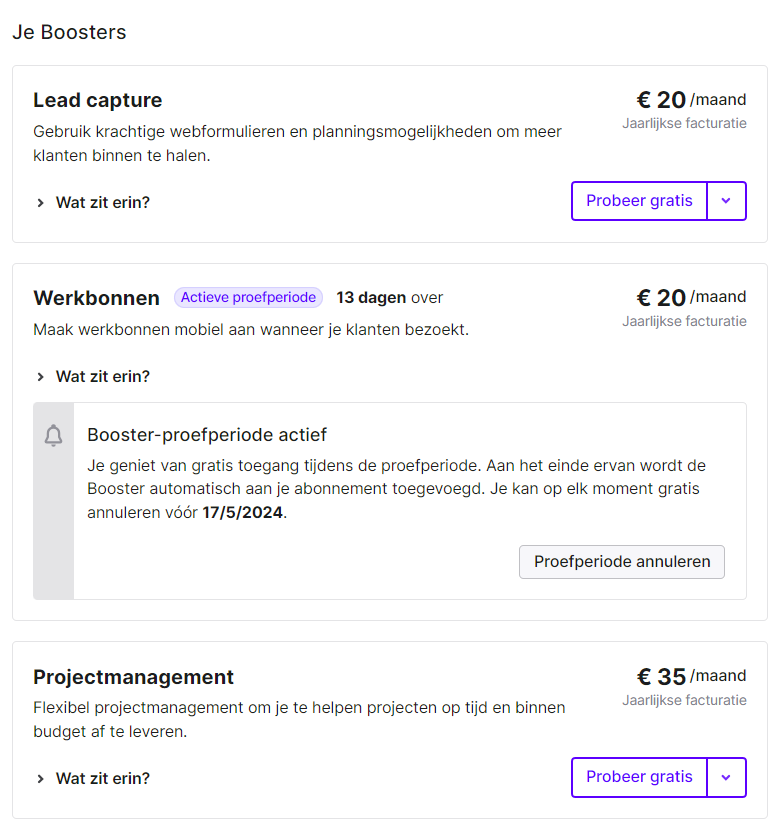
Task: Click the € 35 /maand price for Projectmanagement
Action: click(691, 676)
